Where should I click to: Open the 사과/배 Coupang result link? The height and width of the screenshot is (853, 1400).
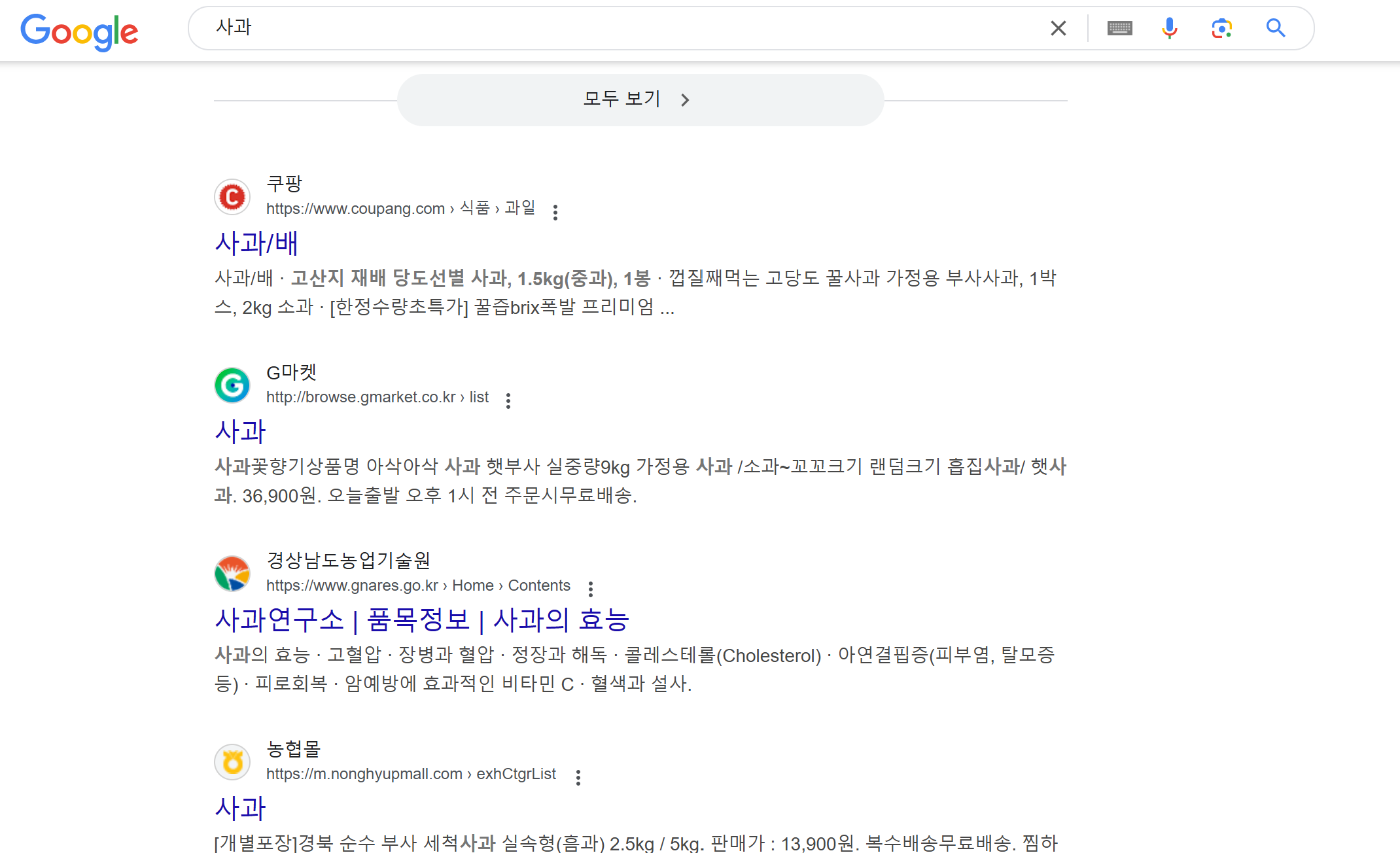[256, 243]
